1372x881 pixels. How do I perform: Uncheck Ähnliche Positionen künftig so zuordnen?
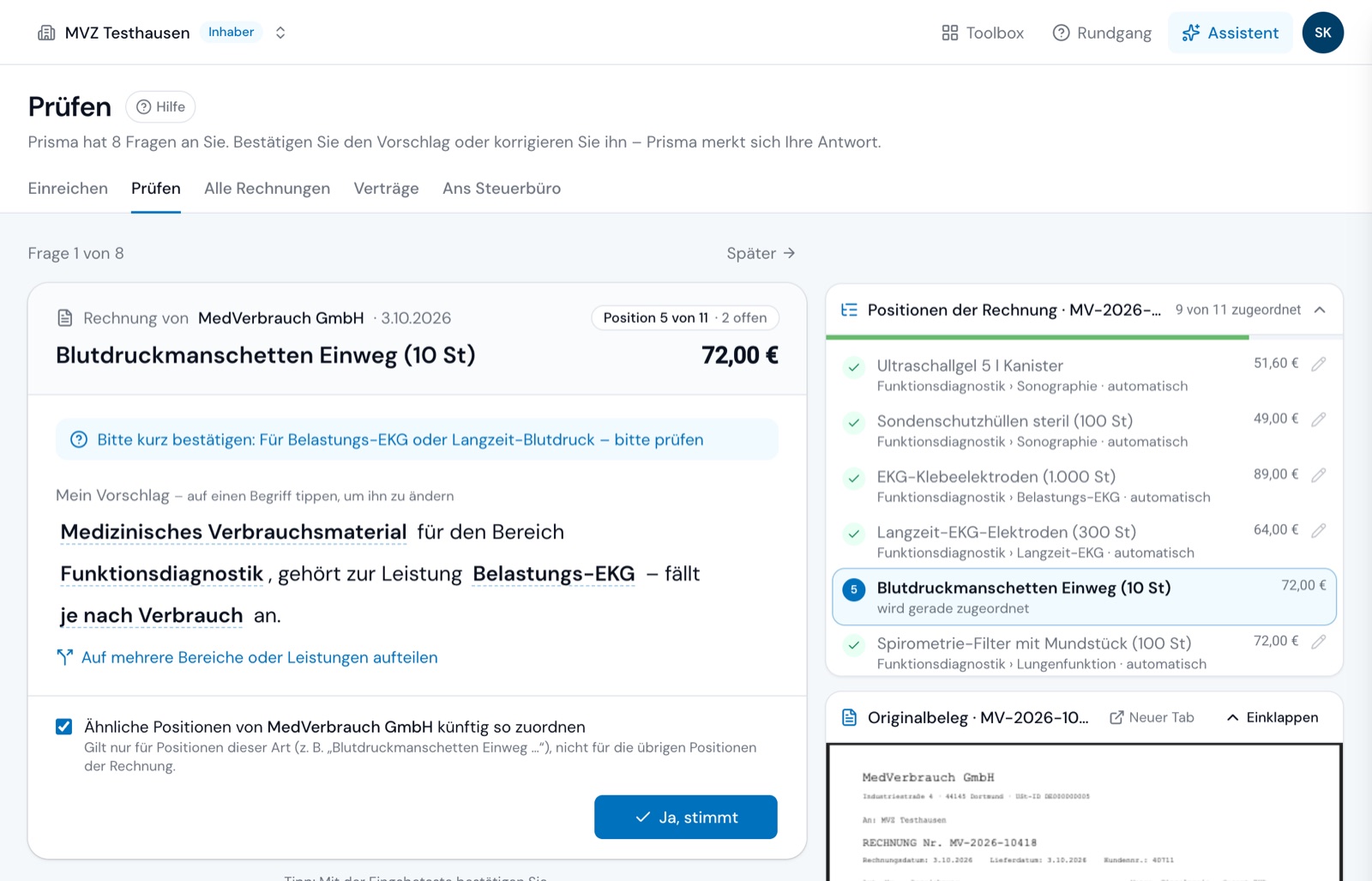tap(63, 727)
